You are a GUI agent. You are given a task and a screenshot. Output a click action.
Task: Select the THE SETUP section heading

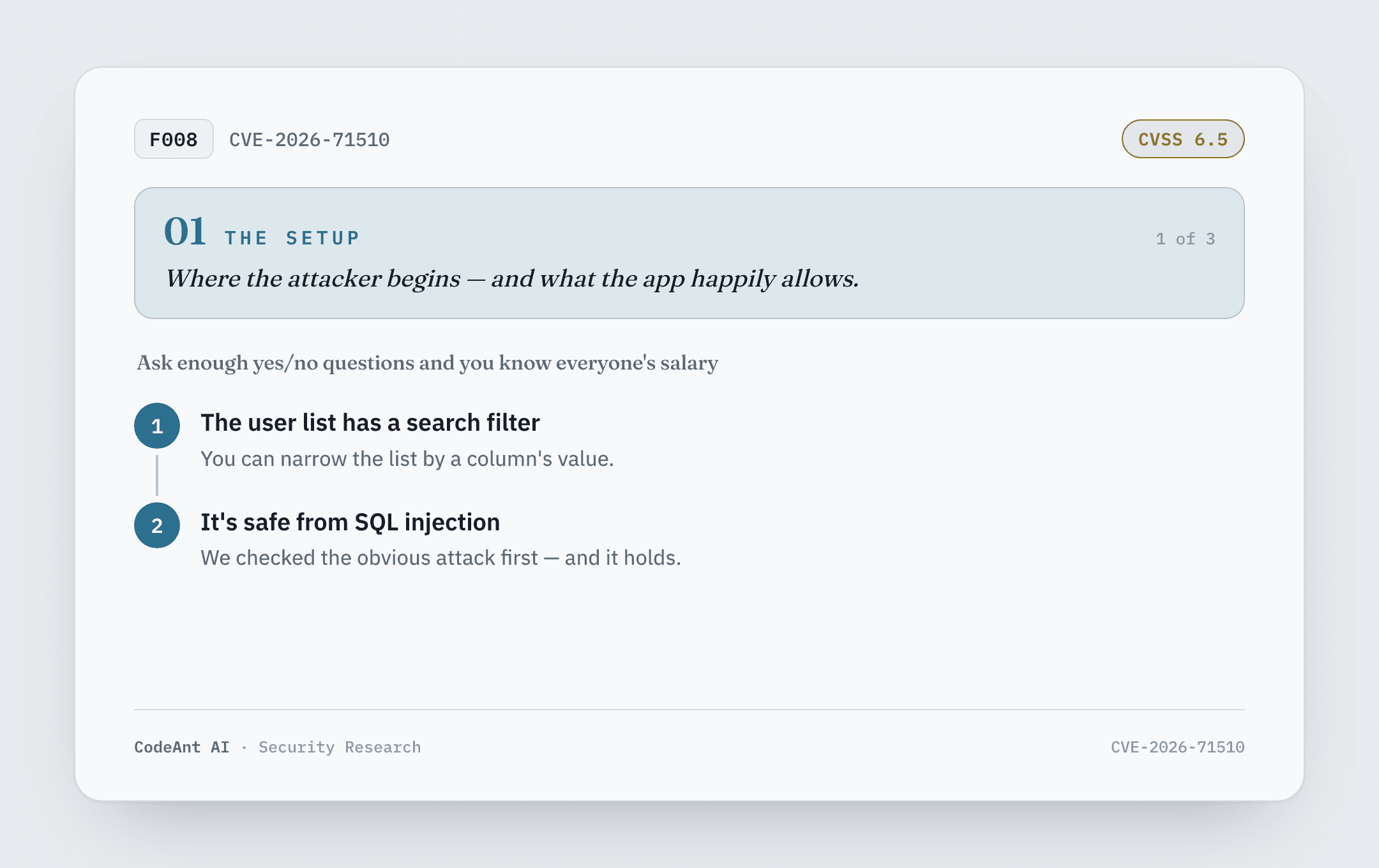tap(292, 238)
